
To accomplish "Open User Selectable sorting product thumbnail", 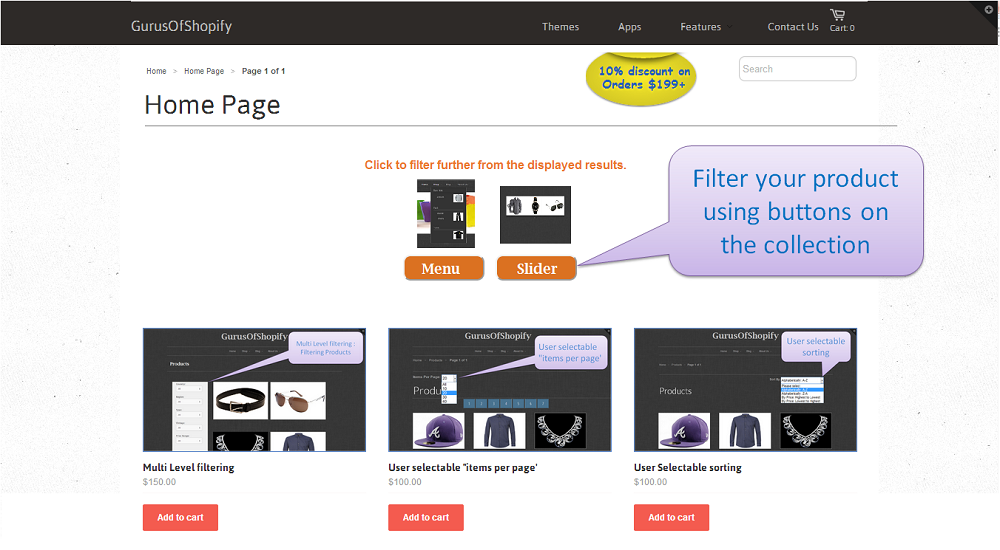I will coord(745,390).
